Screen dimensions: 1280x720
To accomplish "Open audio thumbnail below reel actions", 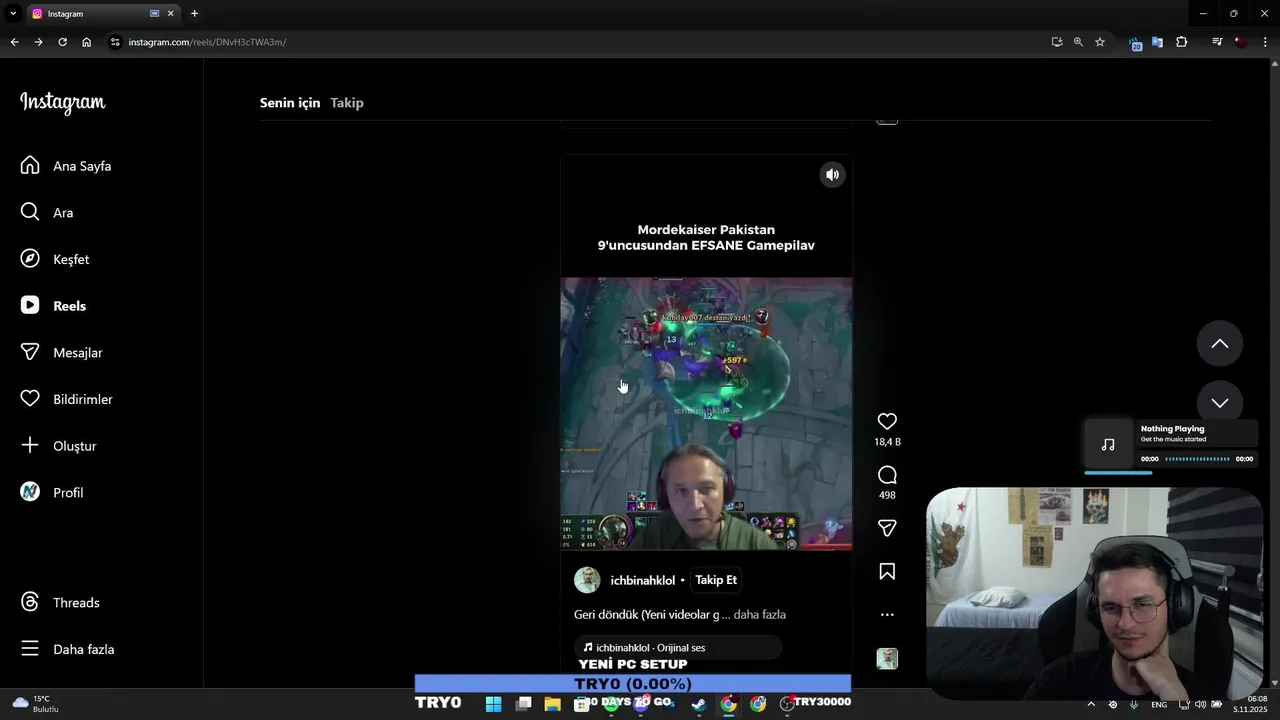I will click(887, 658).
